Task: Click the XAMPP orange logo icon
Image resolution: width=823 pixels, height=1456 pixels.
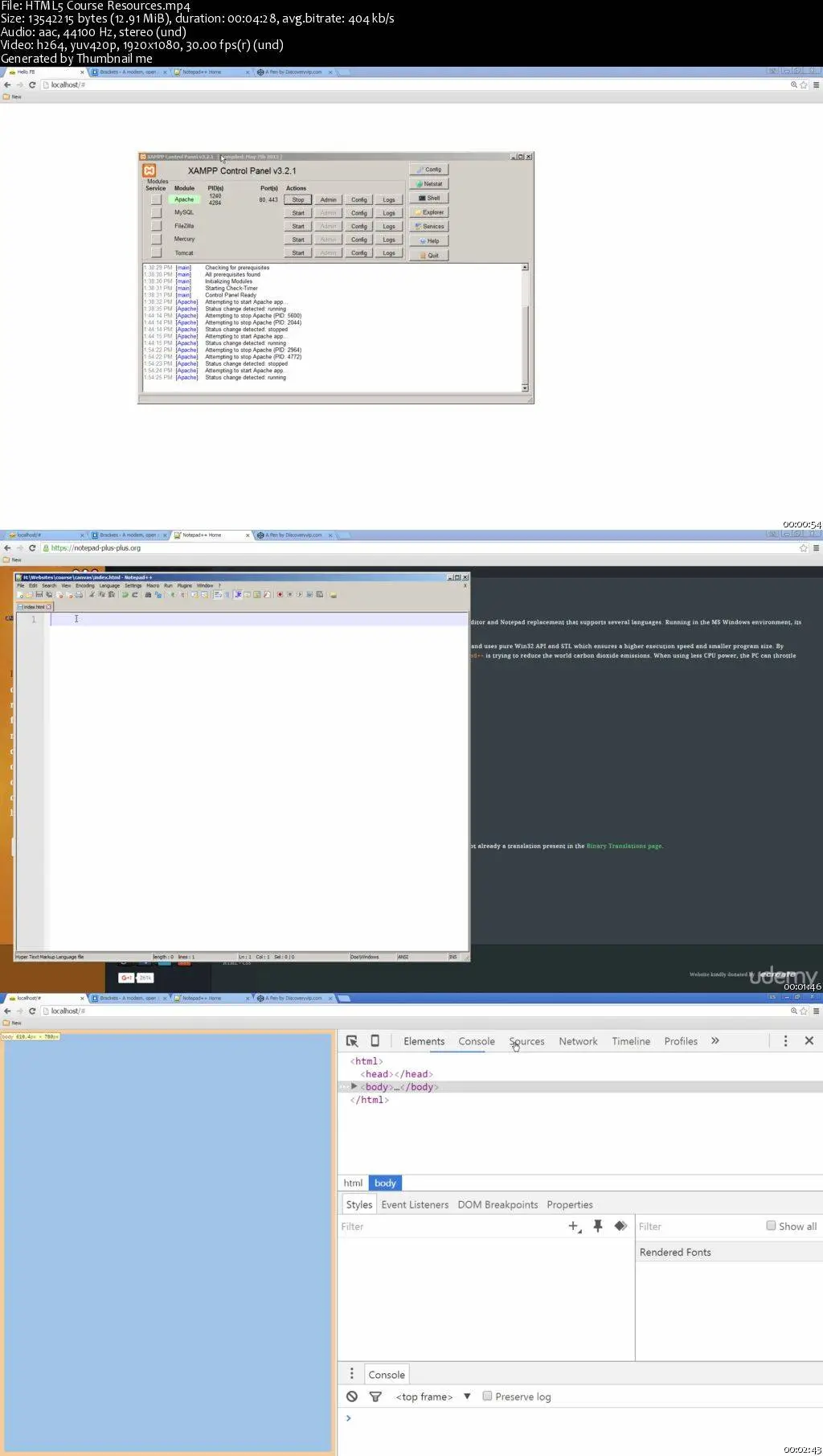Action: coord(149,170)
